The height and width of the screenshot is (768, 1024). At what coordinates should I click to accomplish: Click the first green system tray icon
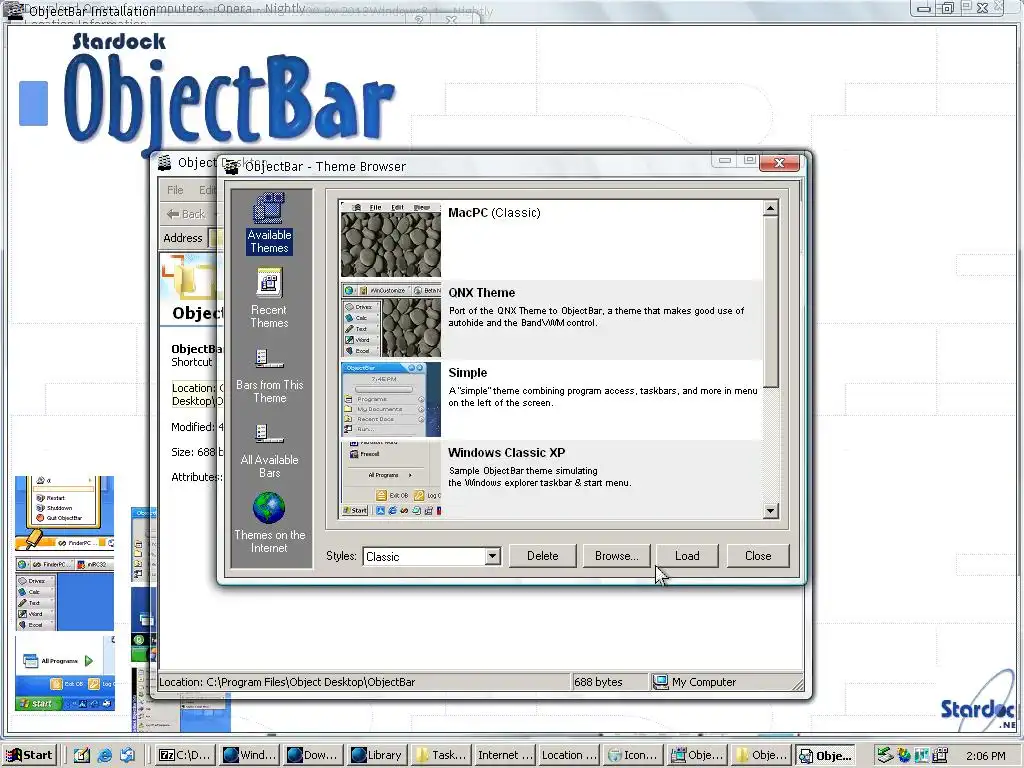pos(885,755)
